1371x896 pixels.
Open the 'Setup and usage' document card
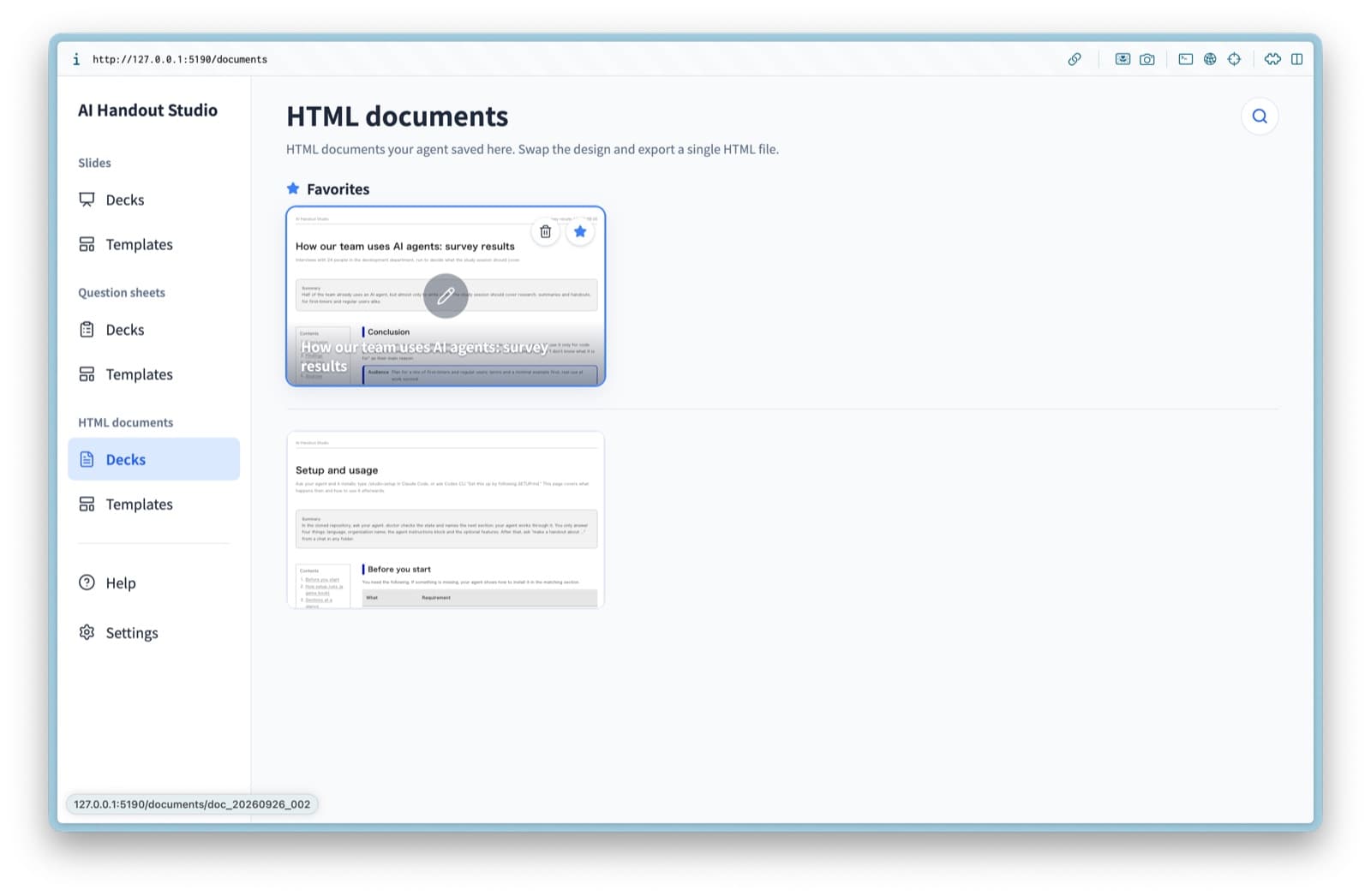click(x=446, y=520)
